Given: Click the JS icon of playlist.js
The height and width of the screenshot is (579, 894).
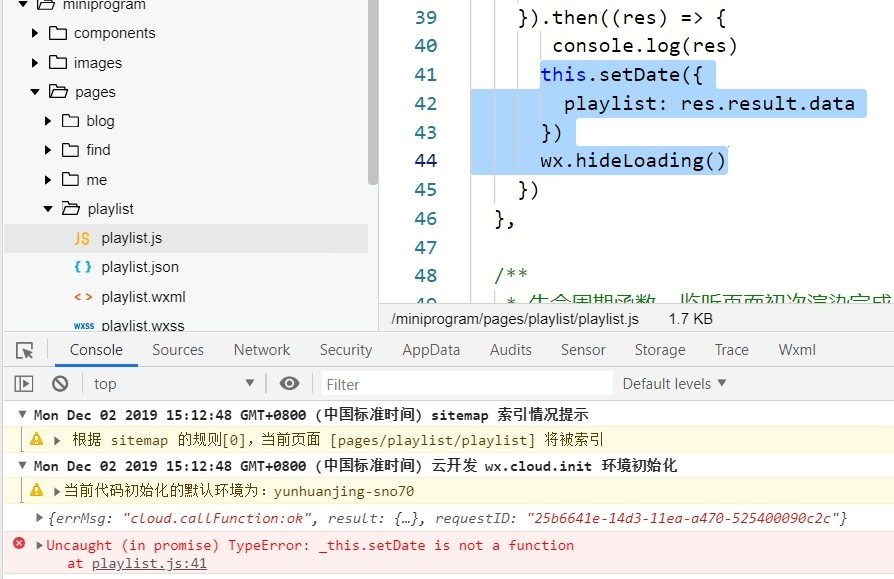Looking at the screenshot, I should pyautogui.click(x=82, y=238).
